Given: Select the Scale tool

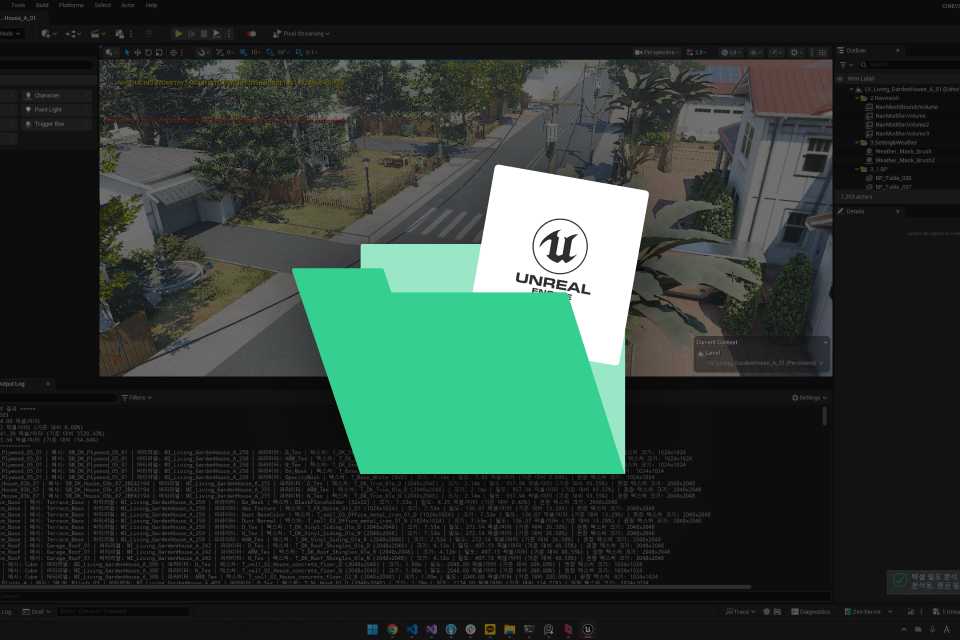Looking at the screenshot, I should pyautogui.click(x=159, y=52).
